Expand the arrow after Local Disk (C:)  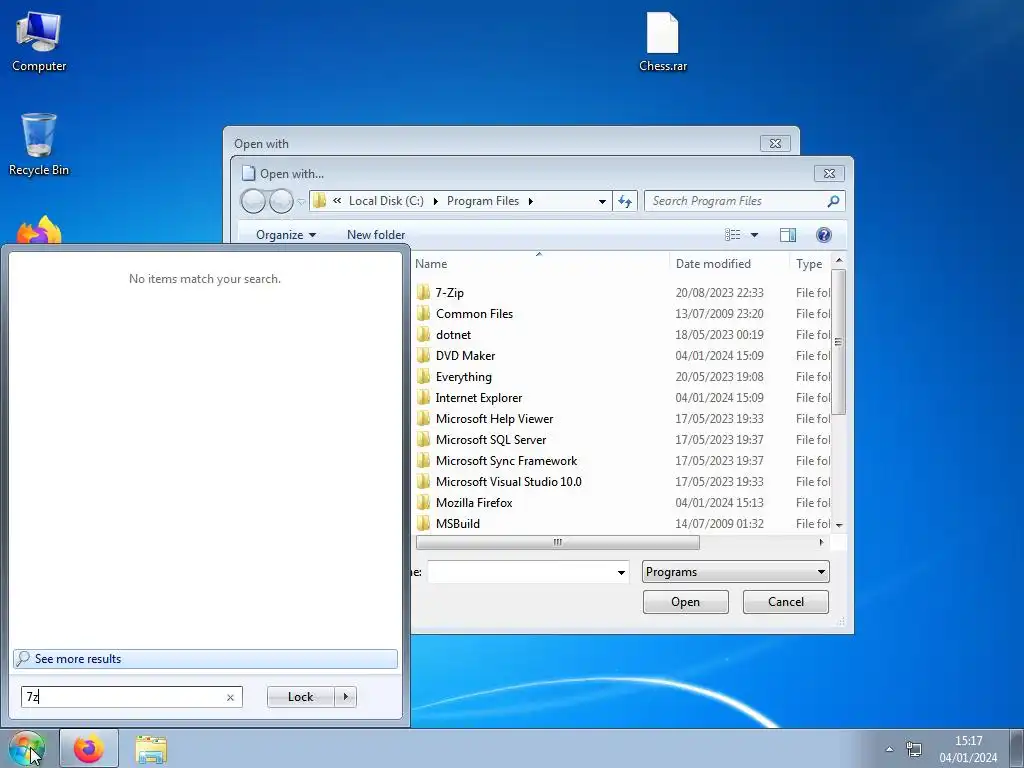436,201
